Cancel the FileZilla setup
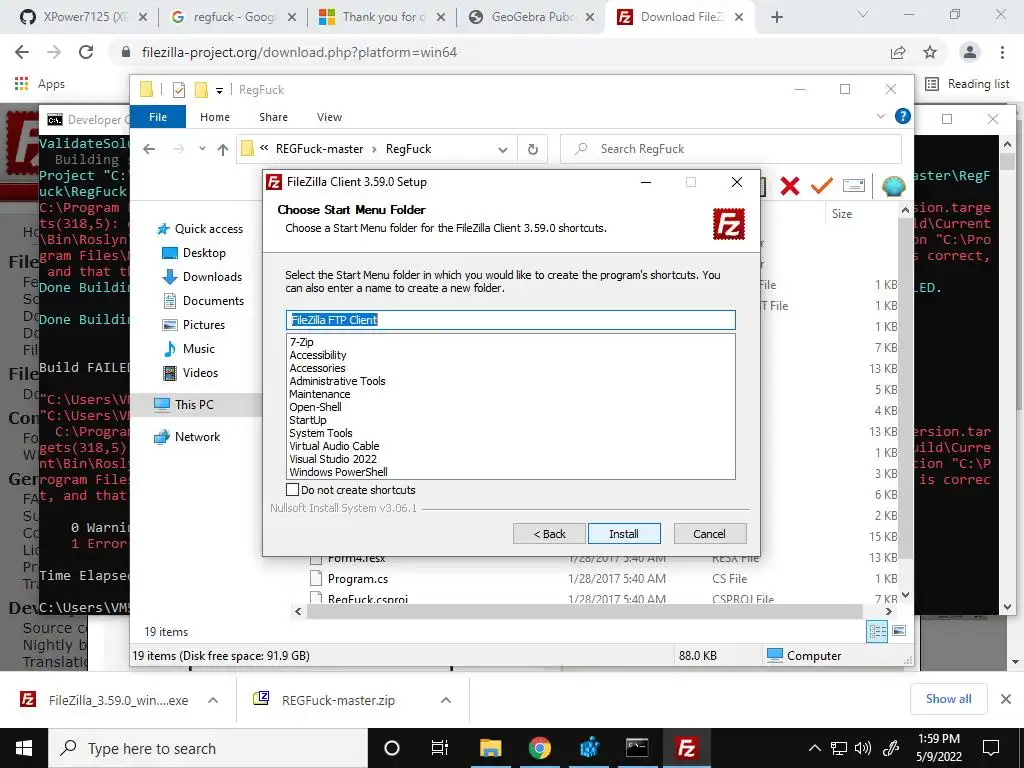 [709, 534]
